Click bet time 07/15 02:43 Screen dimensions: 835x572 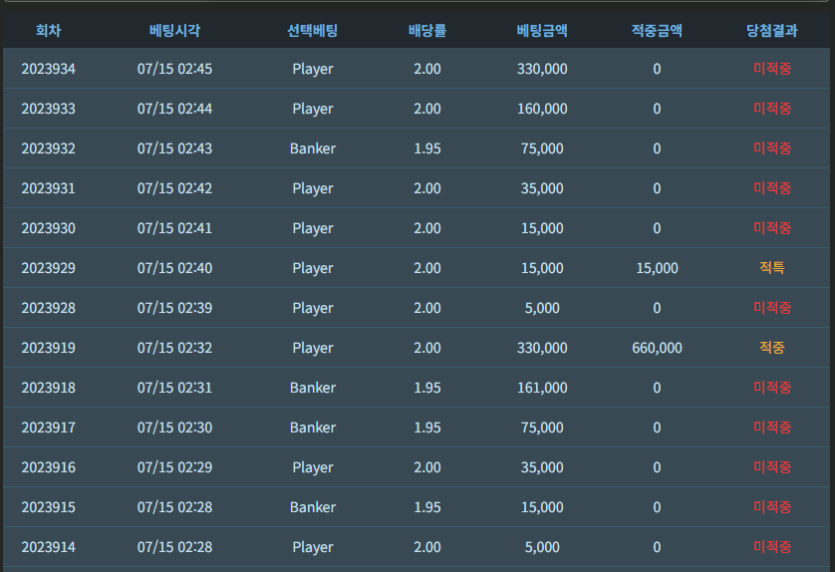click(175, 148)
